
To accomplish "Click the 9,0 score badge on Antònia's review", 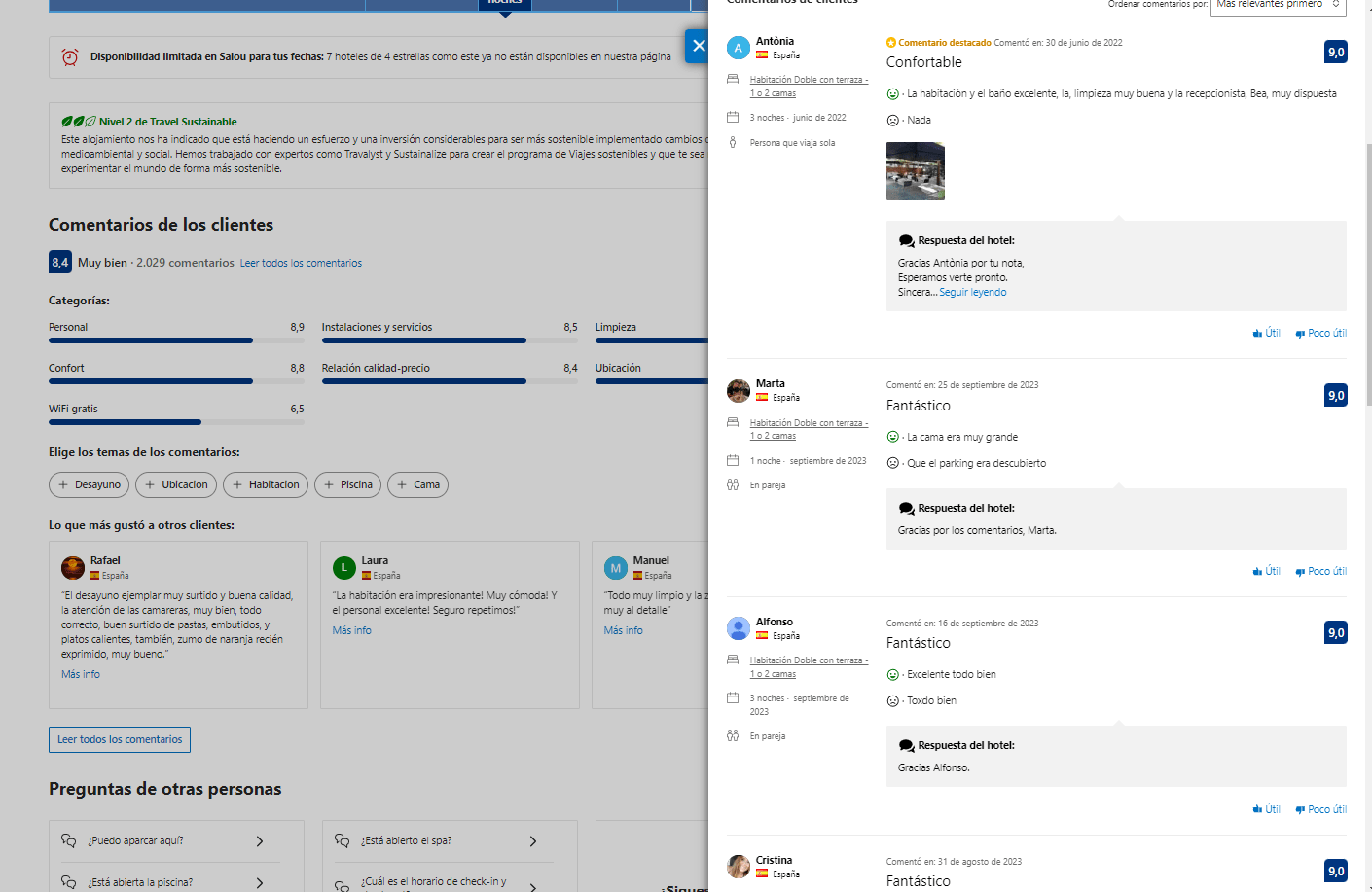I will pyautogui.click(x=1336, y=52).
